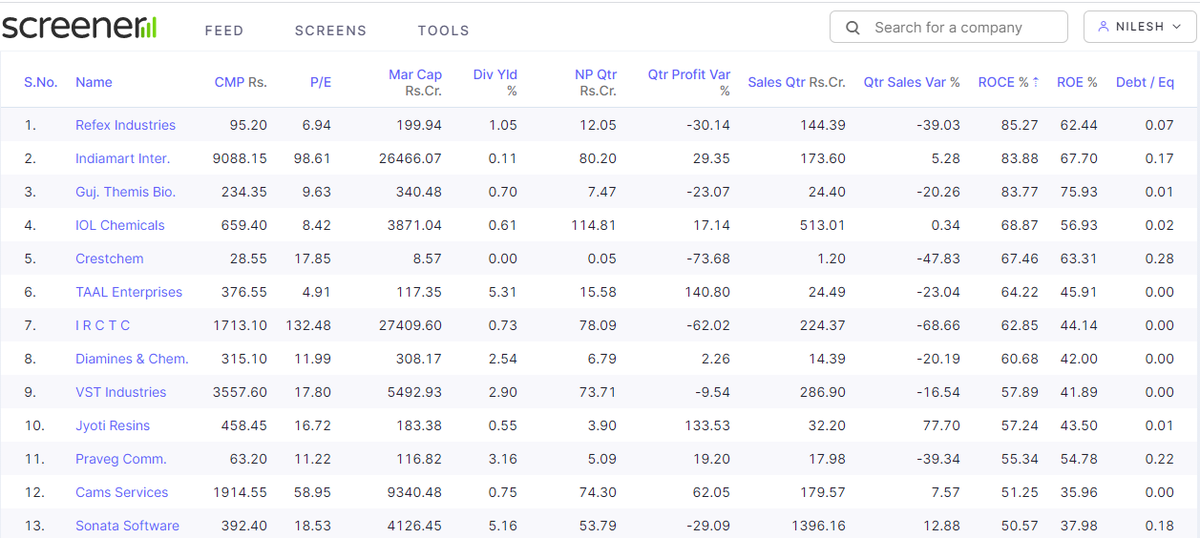Sort by the Debt / Eq column
The width and height of the screenshot is (1200, 538).
(x=1145, y=82)
